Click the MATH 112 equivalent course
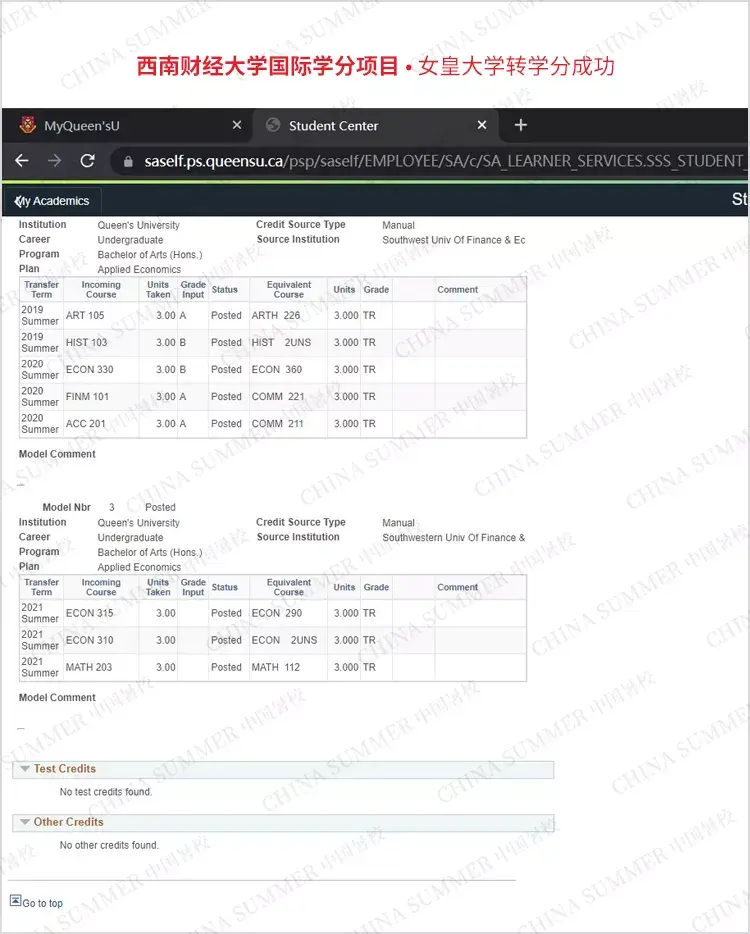Viewport: 750px width, 934px height. [x=275, y=667]
